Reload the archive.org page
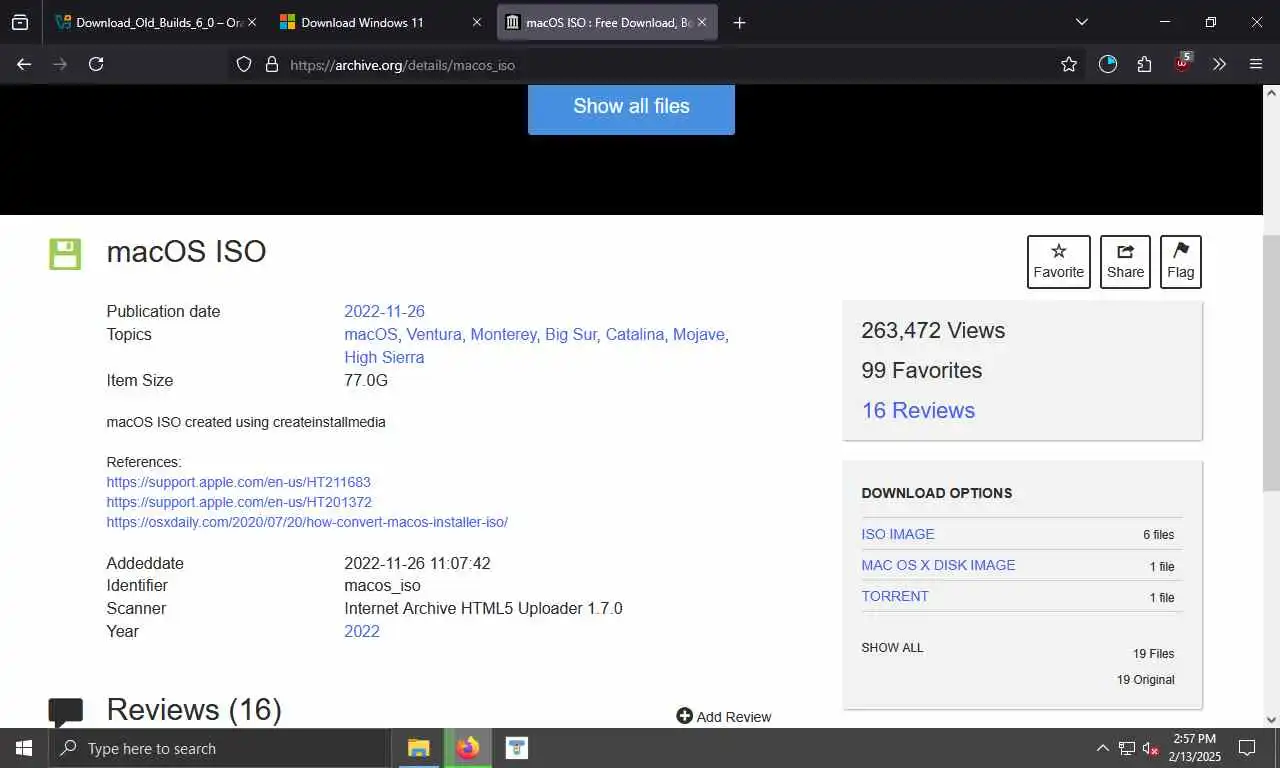 pyautogui.click(x=96, y=64)
